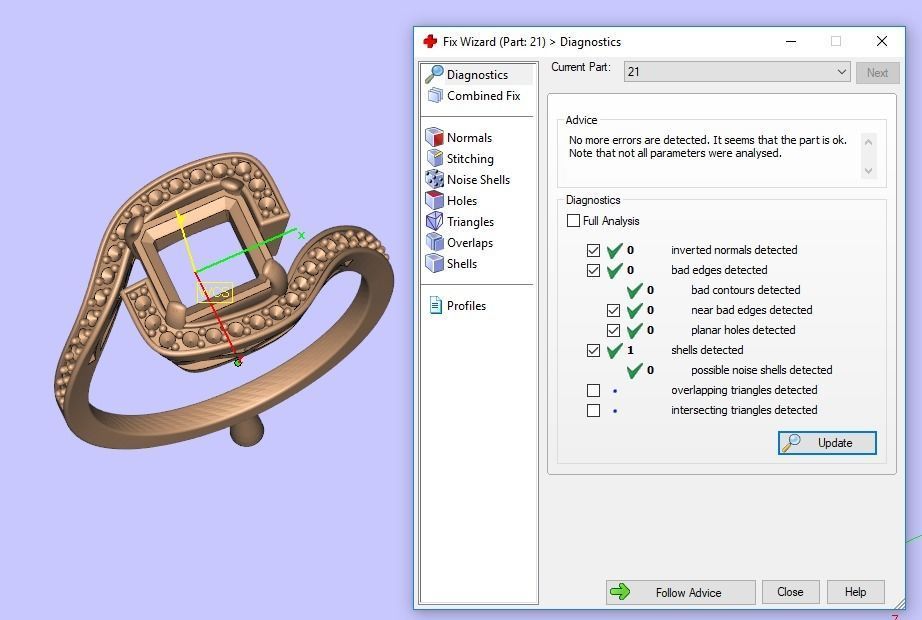This screenshot has height=620, width=922.
Task: Minimize the Fix Wizard window
Action: [x=791, y=41]
